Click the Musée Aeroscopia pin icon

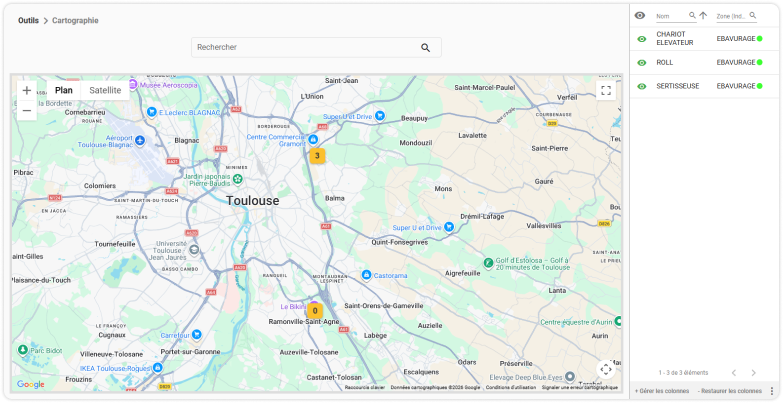[x=133, y=84]
